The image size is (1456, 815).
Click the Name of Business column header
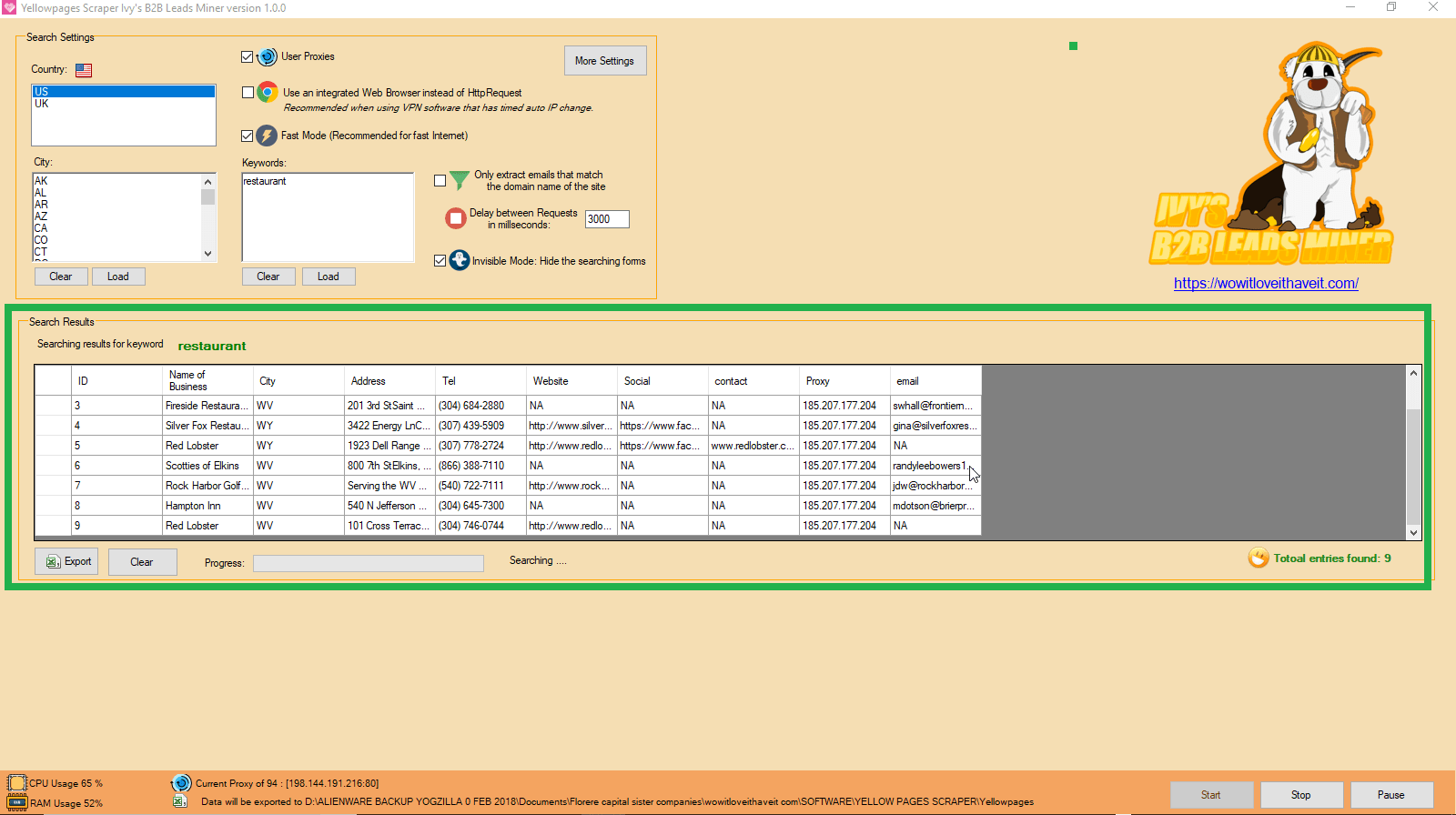[208, 381]
